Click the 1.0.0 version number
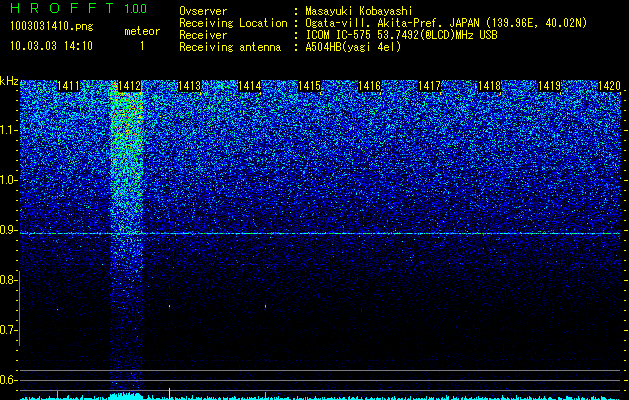 tap(136, 9)
